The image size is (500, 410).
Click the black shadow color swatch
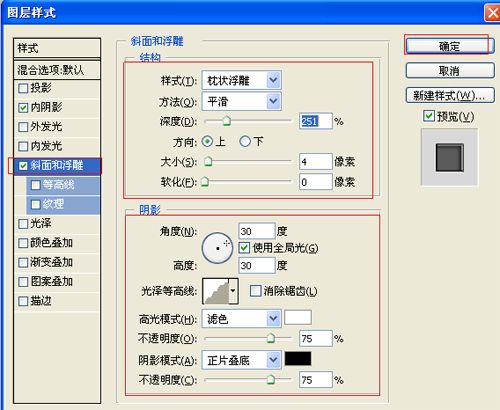(x=298, y=359)
